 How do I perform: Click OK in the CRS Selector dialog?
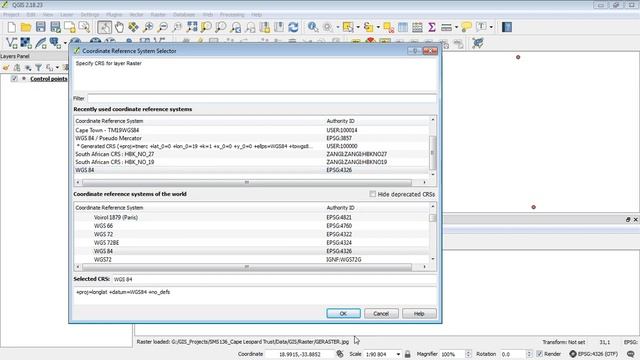tap(343, 313)
